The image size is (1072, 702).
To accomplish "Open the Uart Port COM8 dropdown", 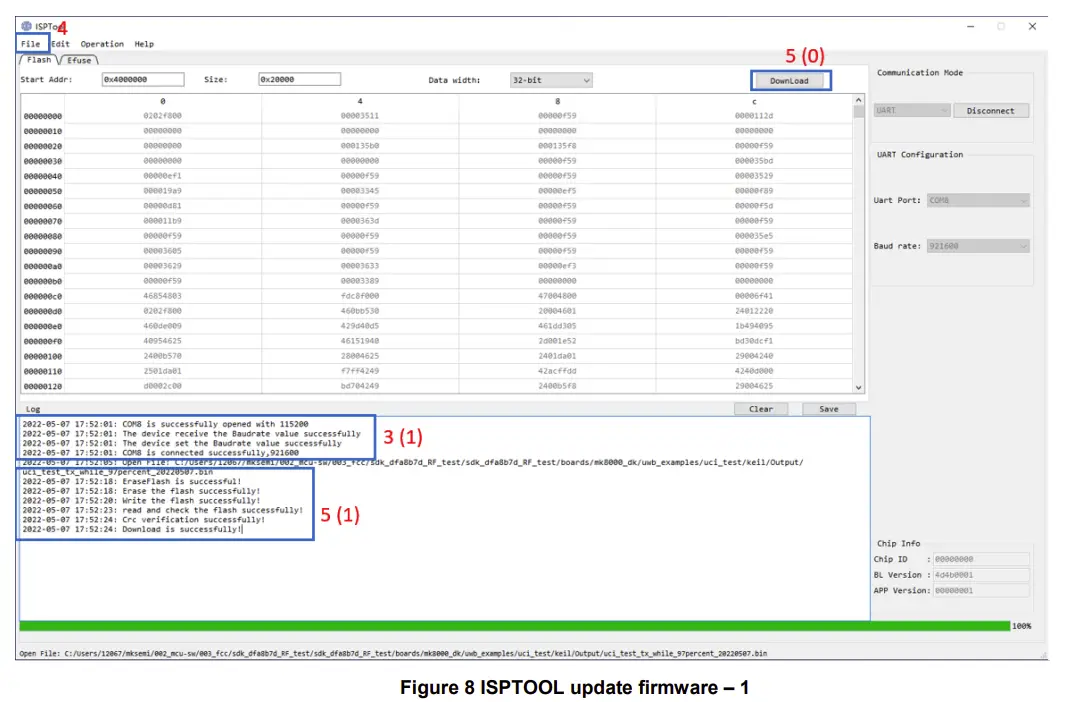I will point(978,200).
